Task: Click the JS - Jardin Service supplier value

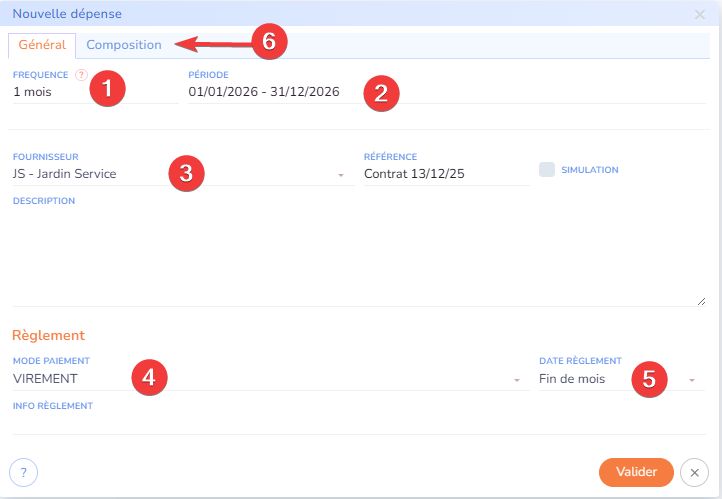Action: 65,174
